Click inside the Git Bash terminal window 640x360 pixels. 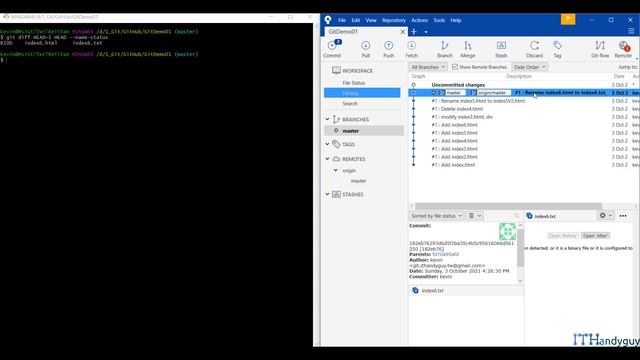click(x=156, y=184)
